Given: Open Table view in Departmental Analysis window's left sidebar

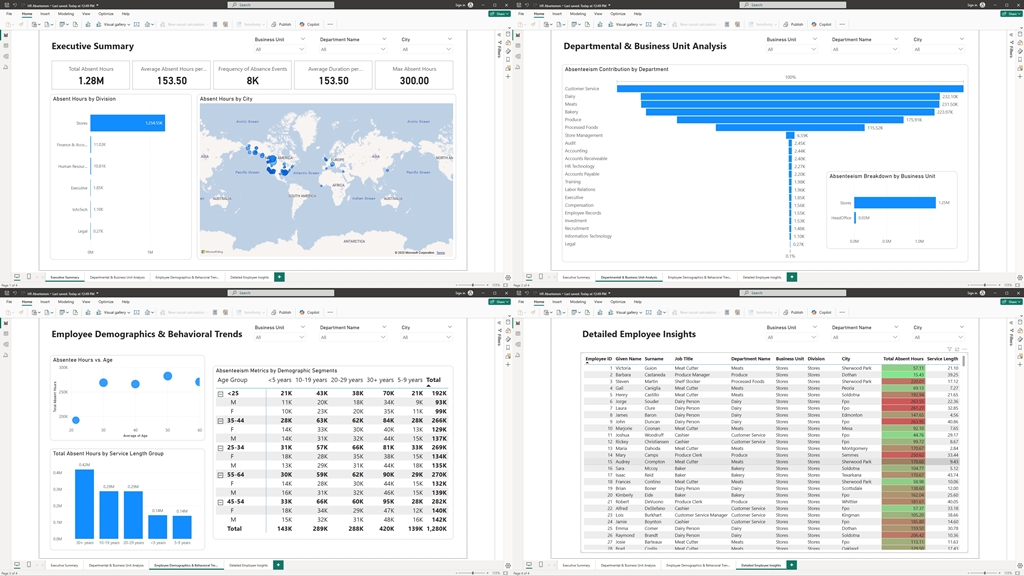Looking at the screenshot, I should (518, 46).
